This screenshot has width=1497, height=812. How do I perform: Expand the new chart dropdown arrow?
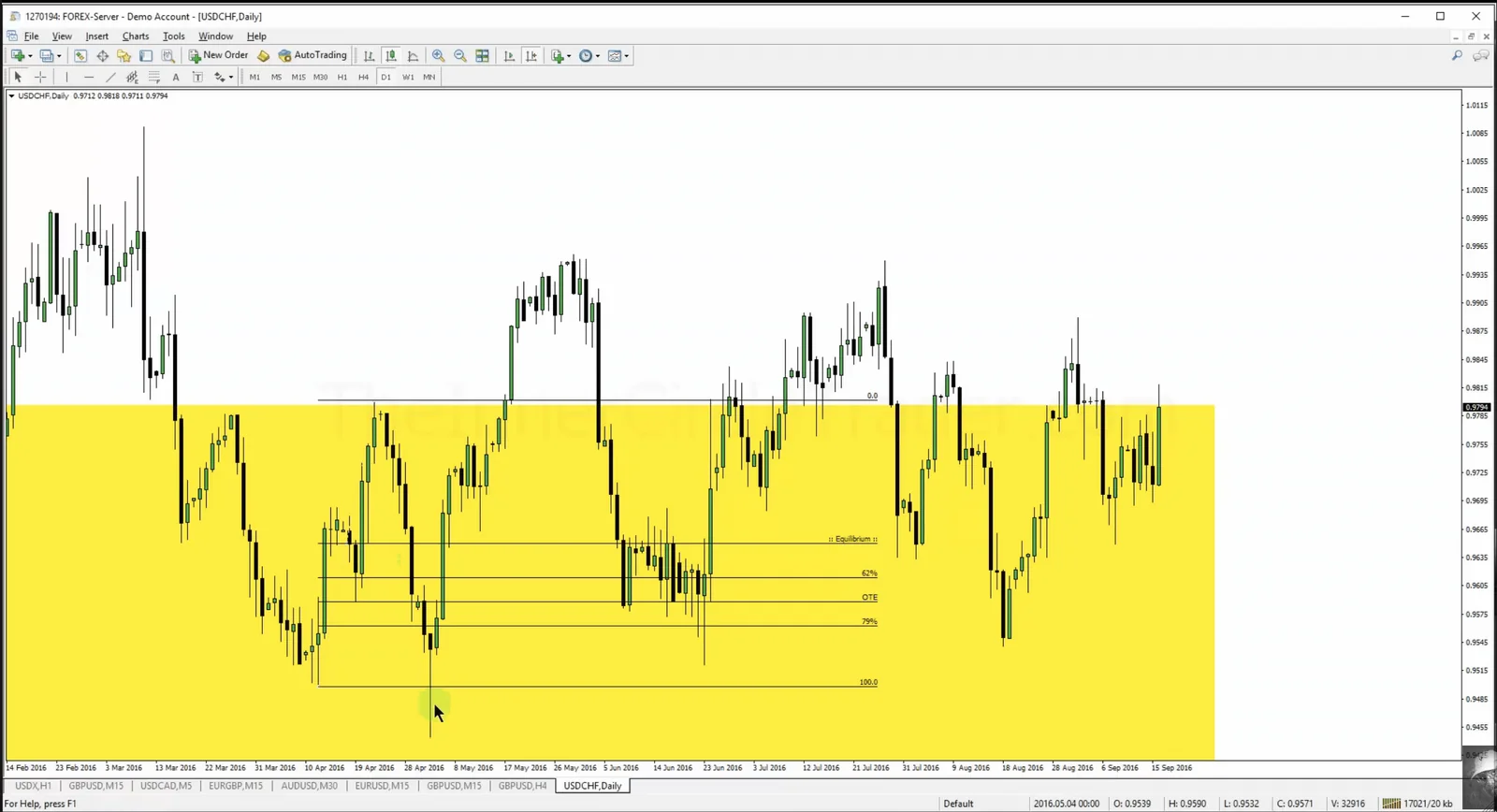(x=30, y=56)
